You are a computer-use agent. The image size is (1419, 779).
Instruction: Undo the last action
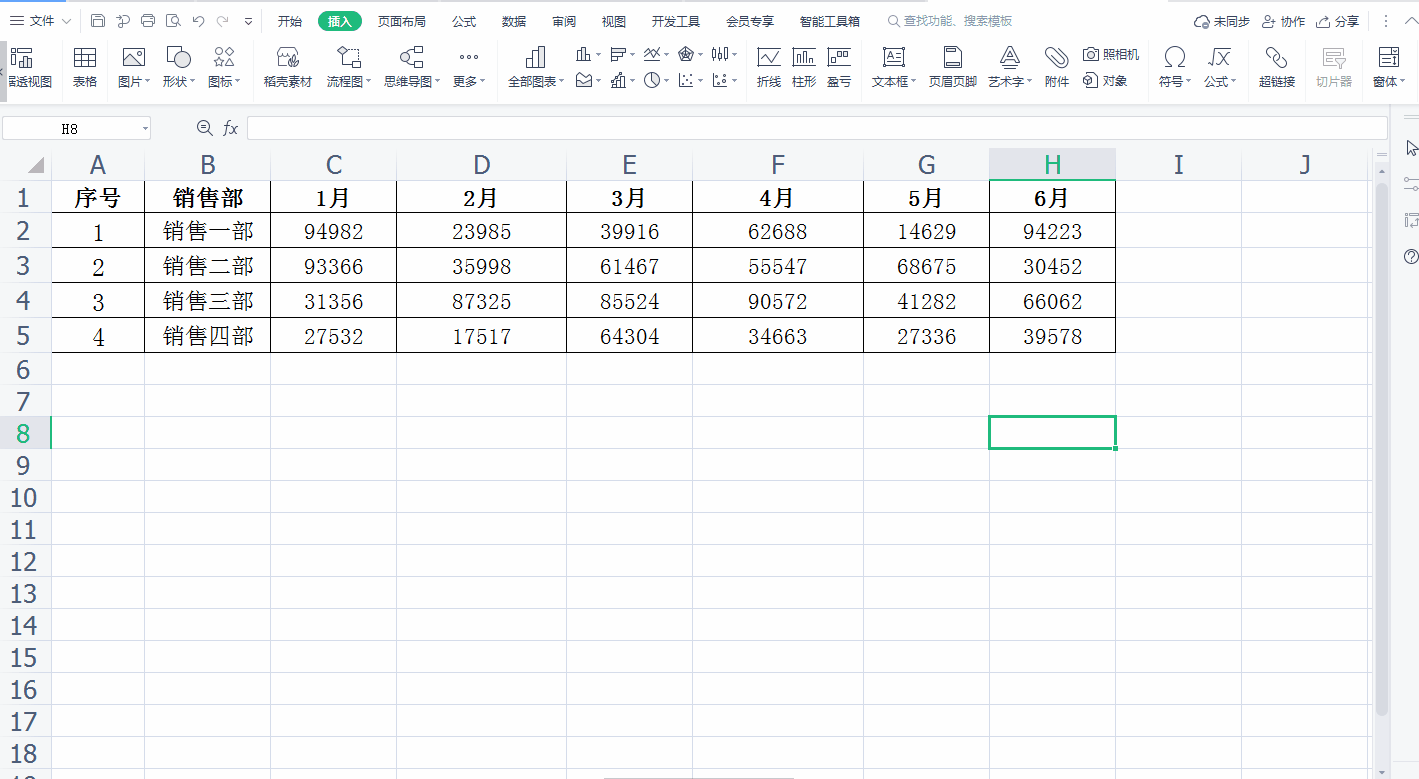point(198,21)
